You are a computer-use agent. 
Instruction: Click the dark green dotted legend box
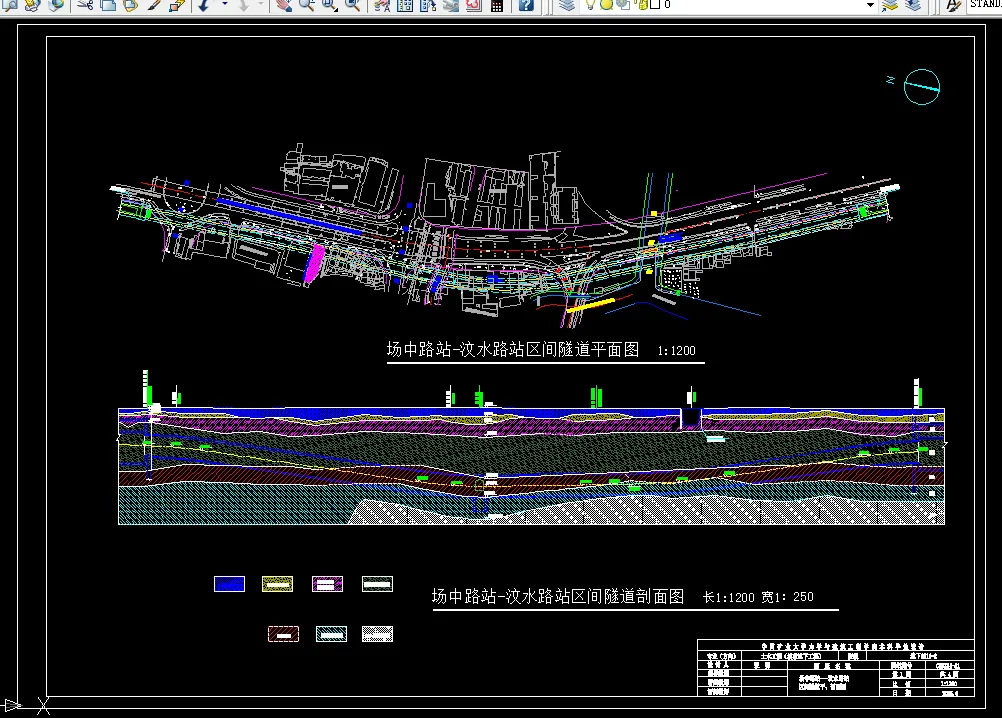point(377,584)
